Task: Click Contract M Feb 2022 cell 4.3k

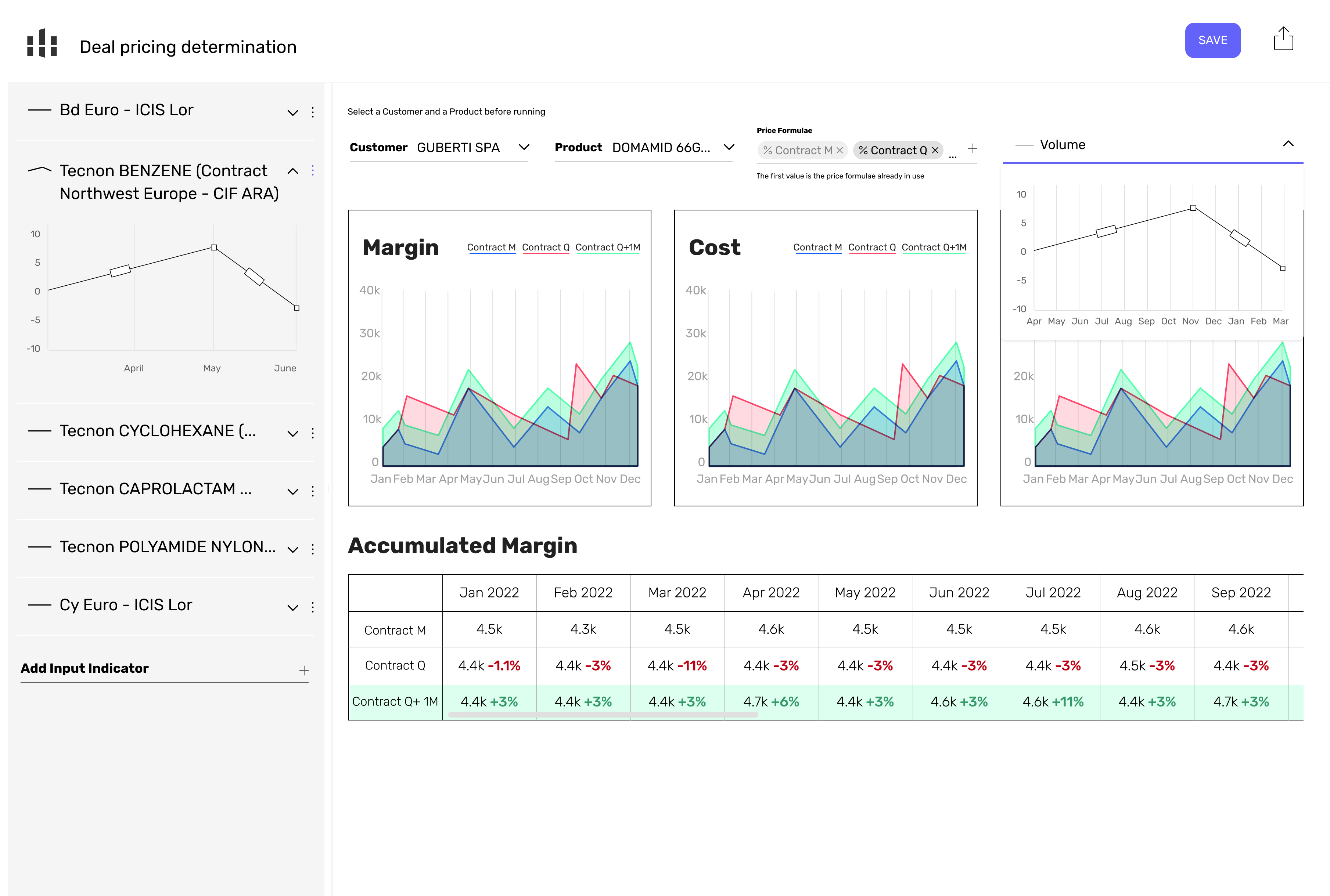Action: point(583,629)
